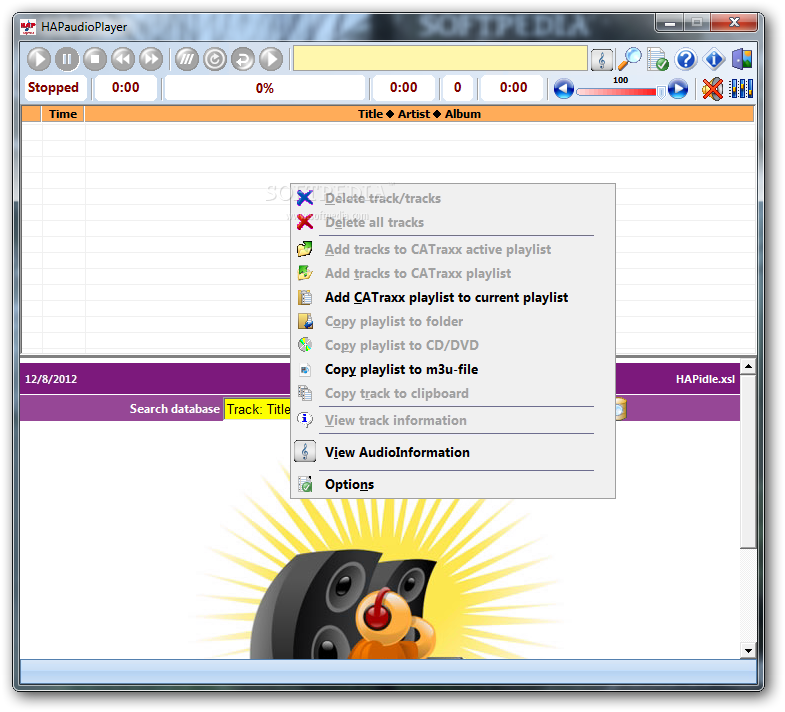Select Copy playlist to folder
The height and width of the screenshot is (712, 785).
click(453, 321)
